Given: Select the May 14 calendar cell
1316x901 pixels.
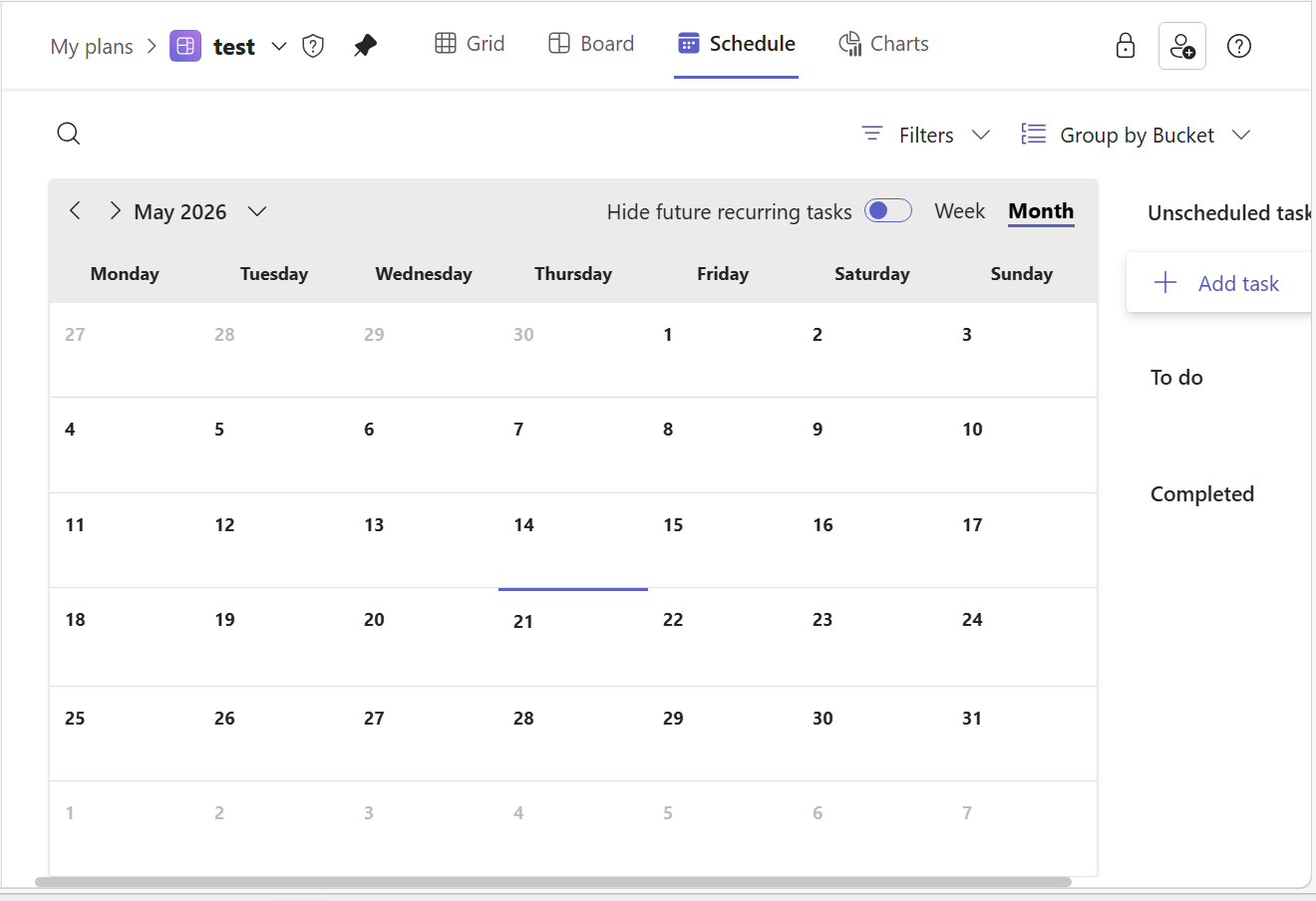Looking at the screenshot, I should coord(573,540).
